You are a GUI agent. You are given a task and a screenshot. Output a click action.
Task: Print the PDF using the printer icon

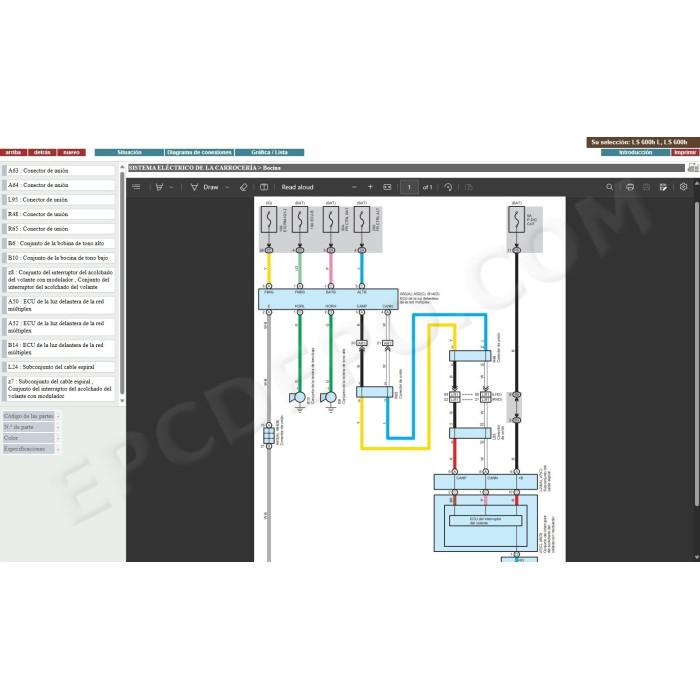pos(630,187)
